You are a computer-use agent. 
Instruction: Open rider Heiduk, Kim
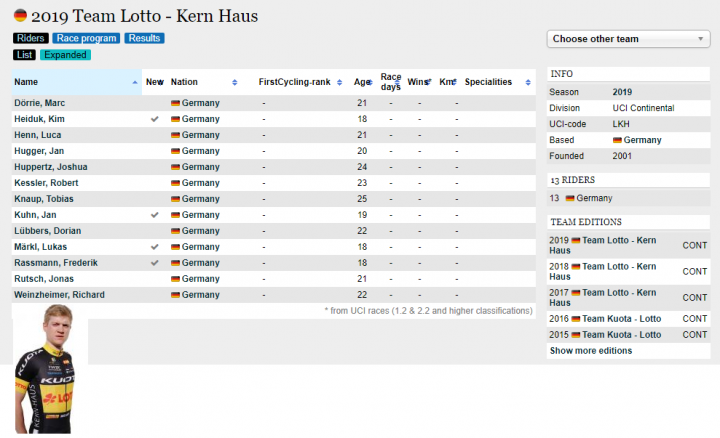coord(39,119)
